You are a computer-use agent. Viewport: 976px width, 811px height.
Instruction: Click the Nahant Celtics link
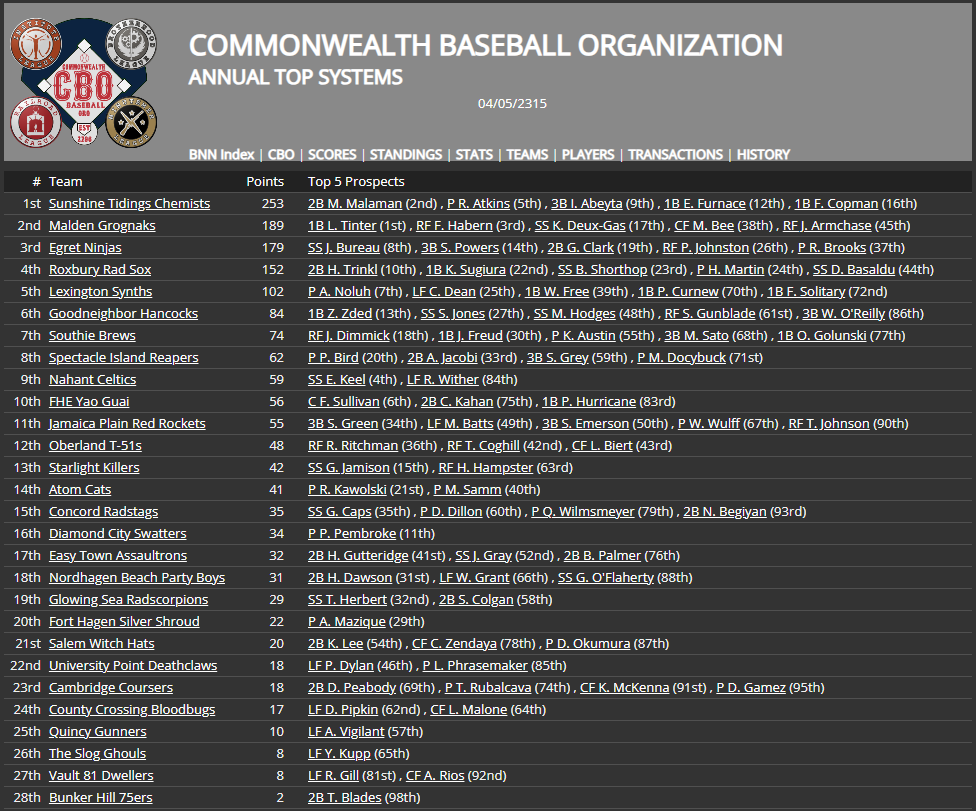[92, 379]
